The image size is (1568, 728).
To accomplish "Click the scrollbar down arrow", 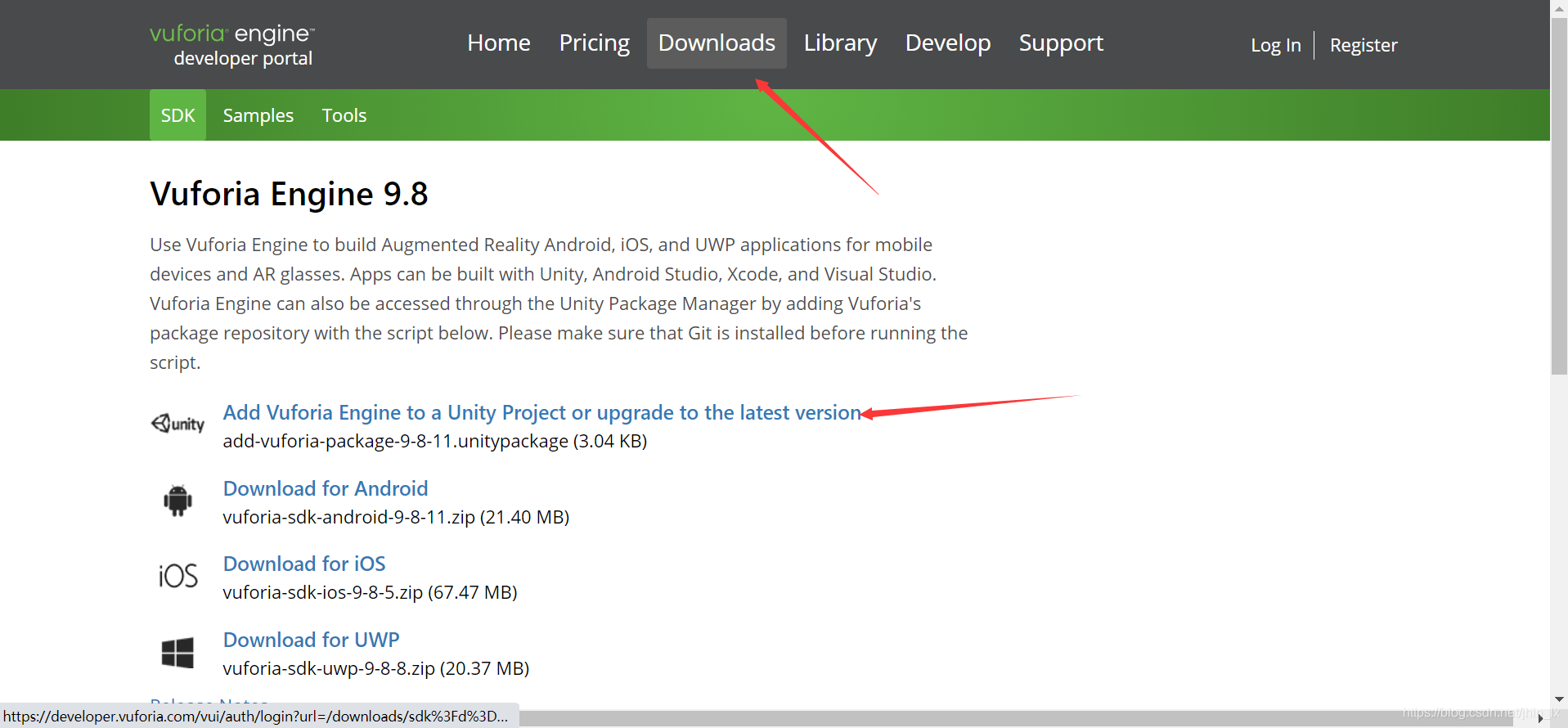I will coord(1559,699).
